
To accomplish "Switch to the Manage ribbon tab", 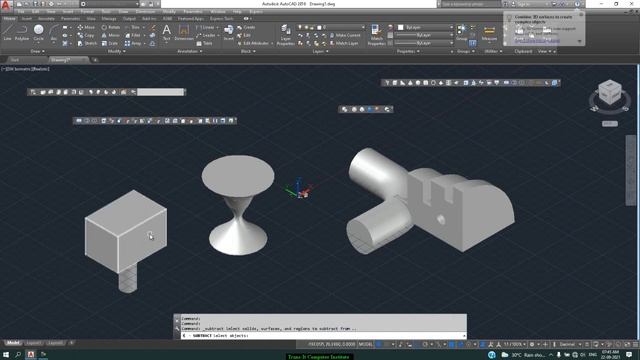I will (109, 19).
